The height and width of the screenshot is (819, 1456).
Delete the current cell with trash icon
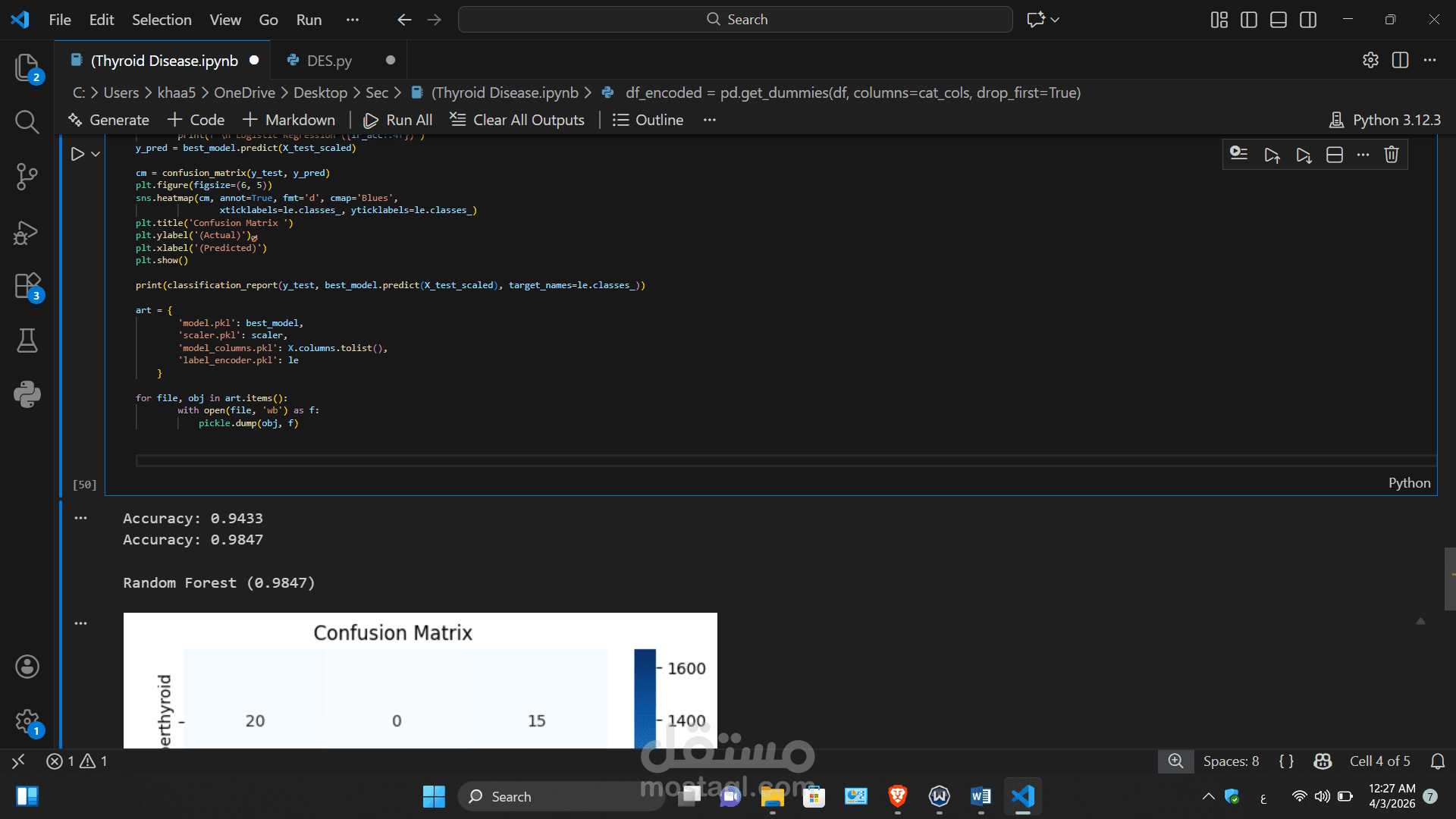[x=1391, y=155]
